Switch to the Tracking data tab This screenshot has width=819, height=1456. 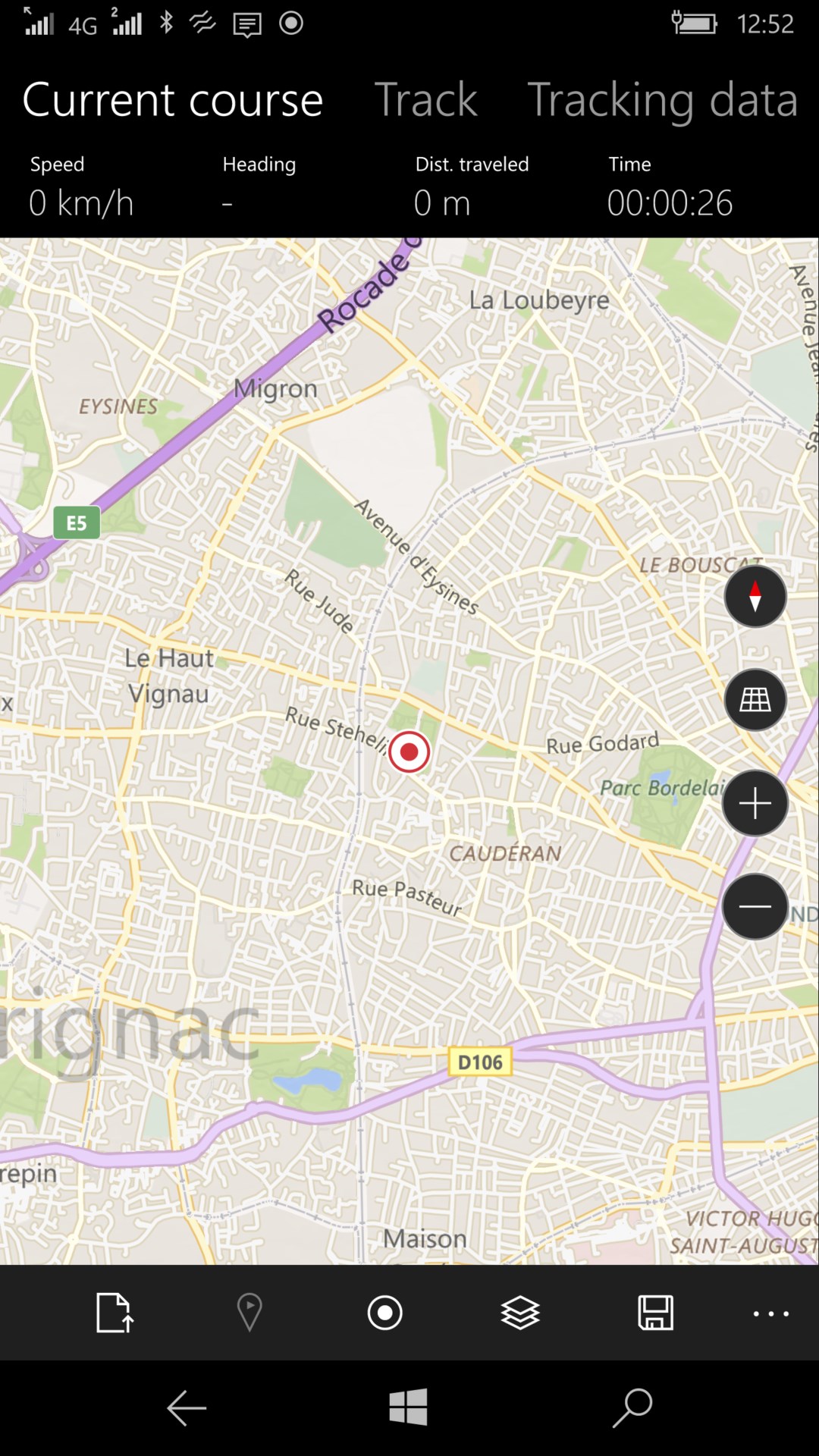[662, 99]
